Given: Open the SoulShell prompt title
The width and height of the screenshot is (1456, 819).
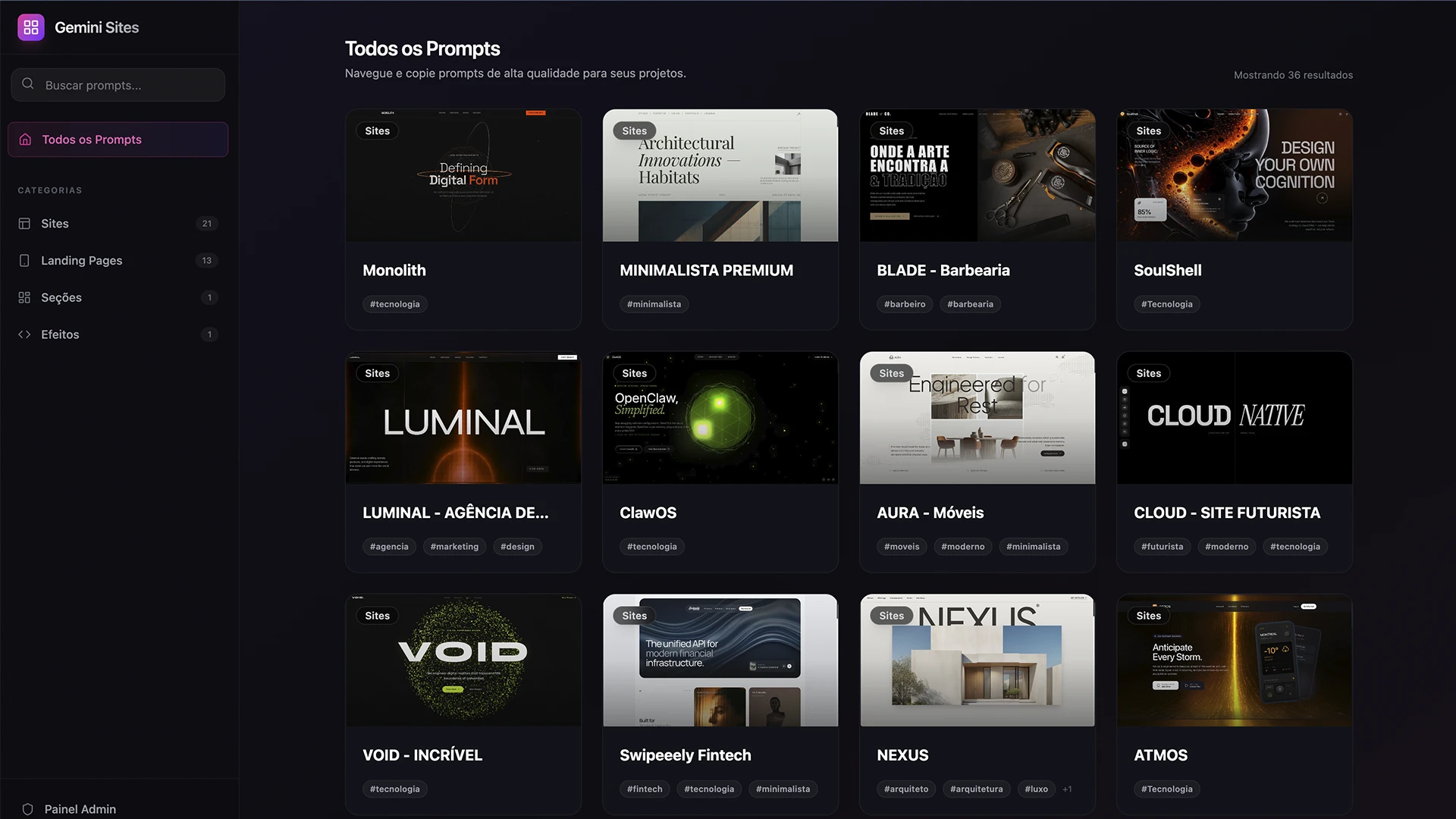Looking at the screenshot, I should click(1167, 270).
